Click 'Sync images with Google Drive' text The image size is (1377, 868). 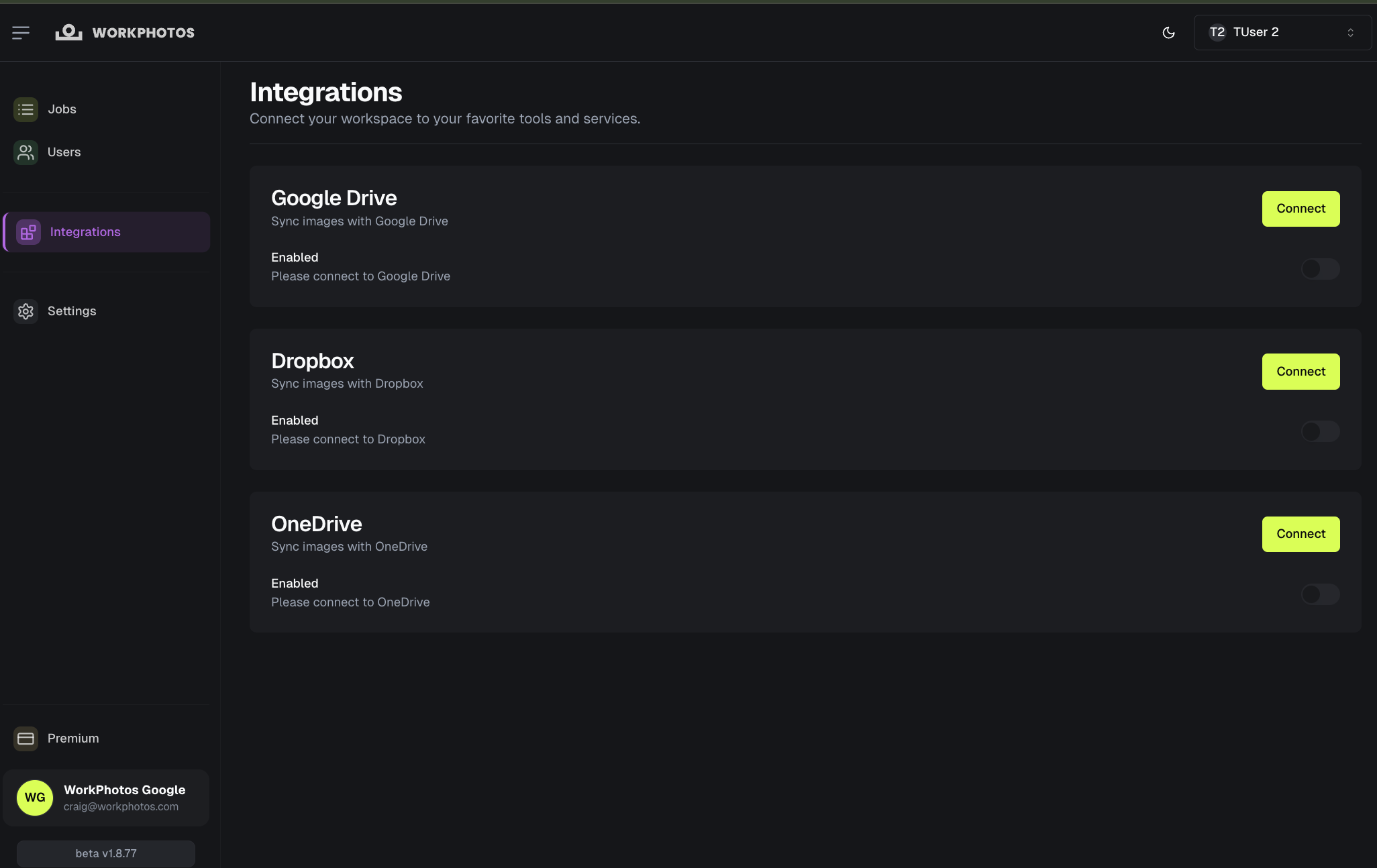point(359,221)
